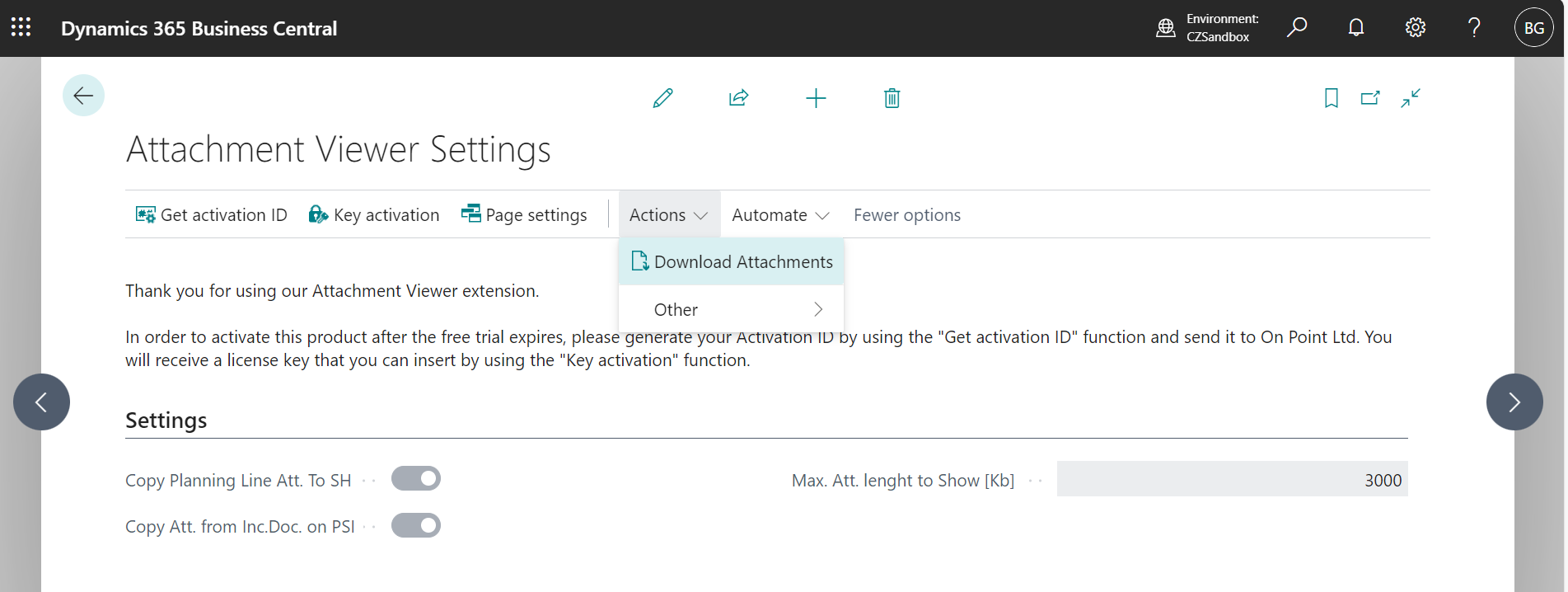Click Fewer options link
Viewport: 1568px width, 592px height.
906,215
